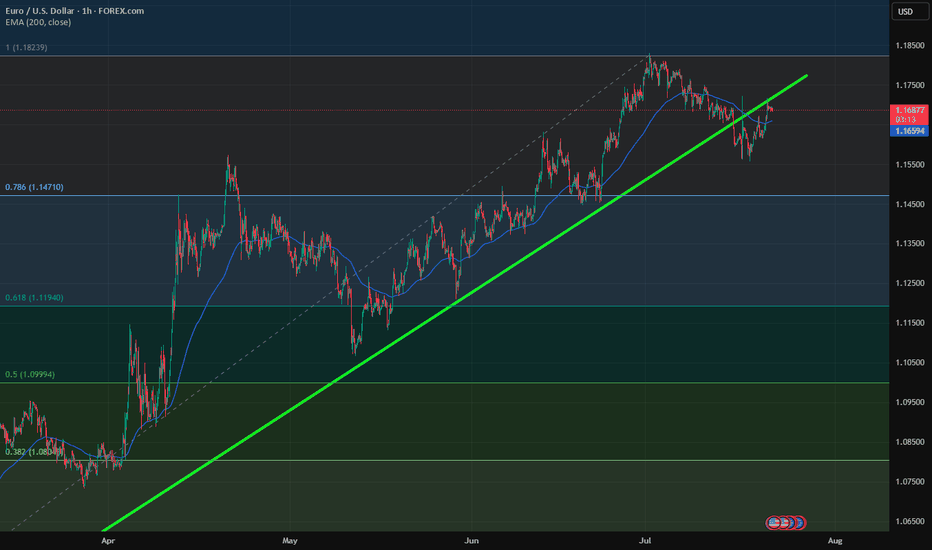The height and width of the screenshot is (550, 932).
Task: Click the 1.15500 price scale label
Action: click(x=910, y=164)
